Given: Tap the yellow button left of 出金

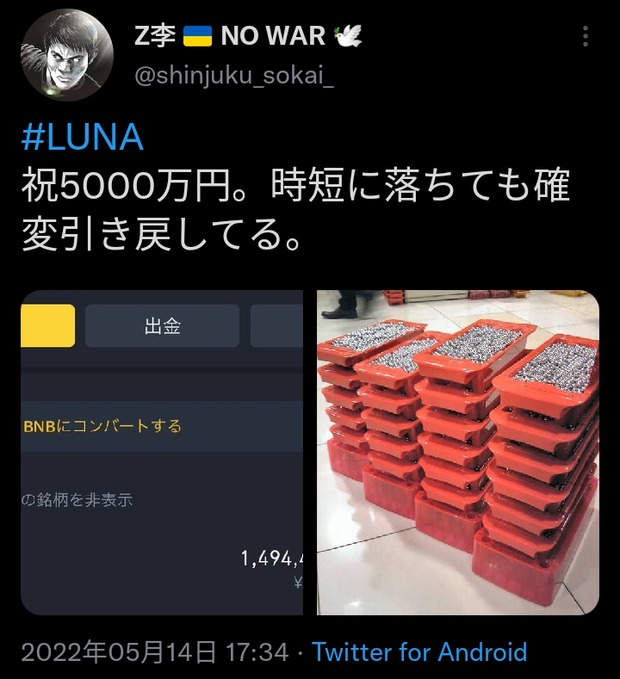Looking at the screenshot, I should click(48, 326).
